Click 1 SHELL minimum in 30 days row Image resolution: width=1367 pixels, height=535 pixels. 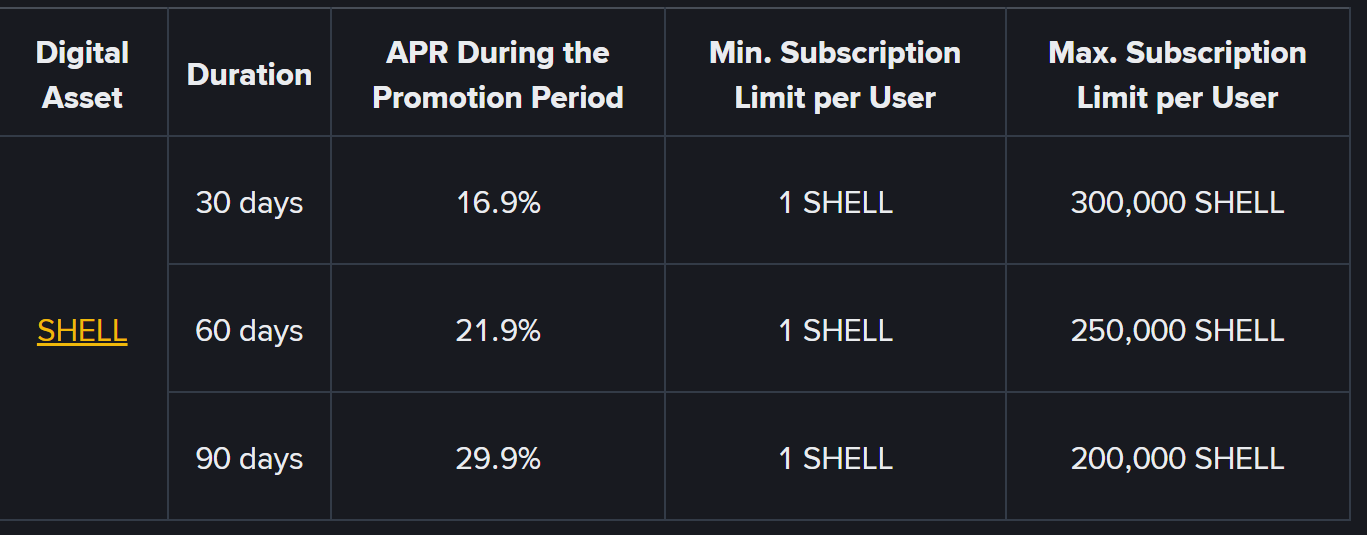[835, 203]
